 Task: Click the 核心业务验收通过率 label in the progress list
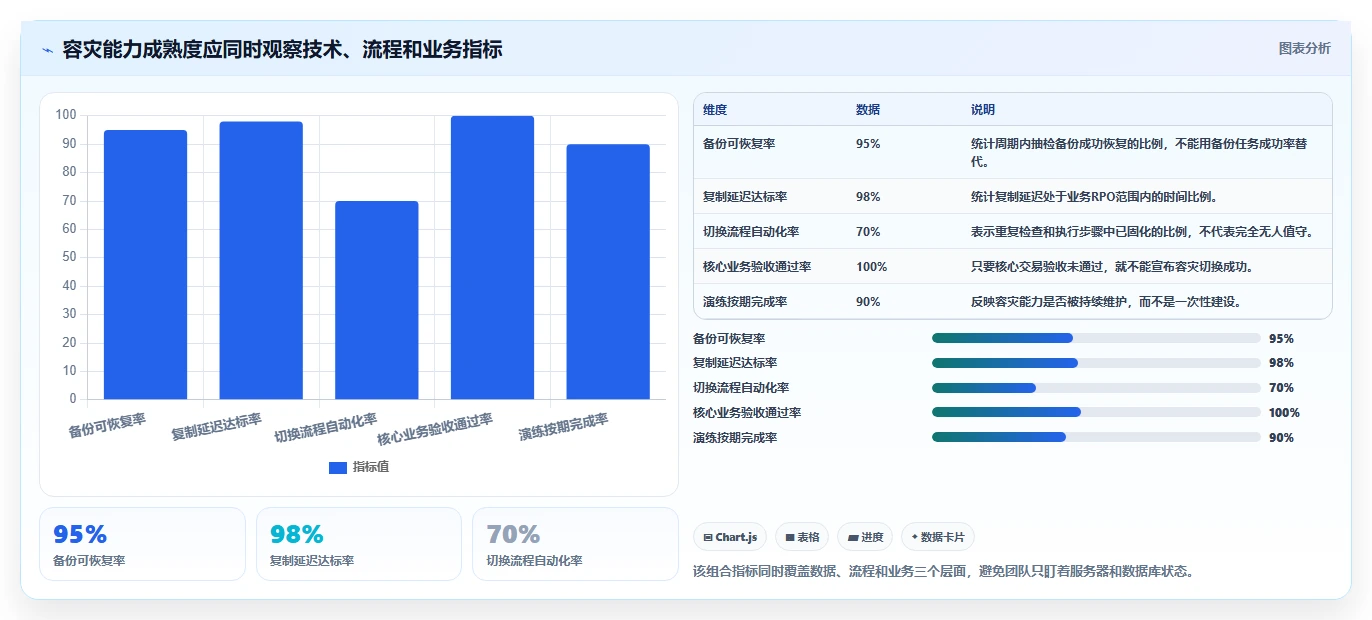coord(747,412)
